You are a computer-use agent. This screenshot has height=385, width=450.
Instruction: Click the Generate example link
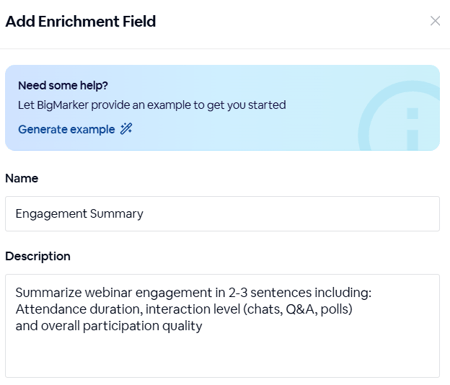[x=66, y=129]
